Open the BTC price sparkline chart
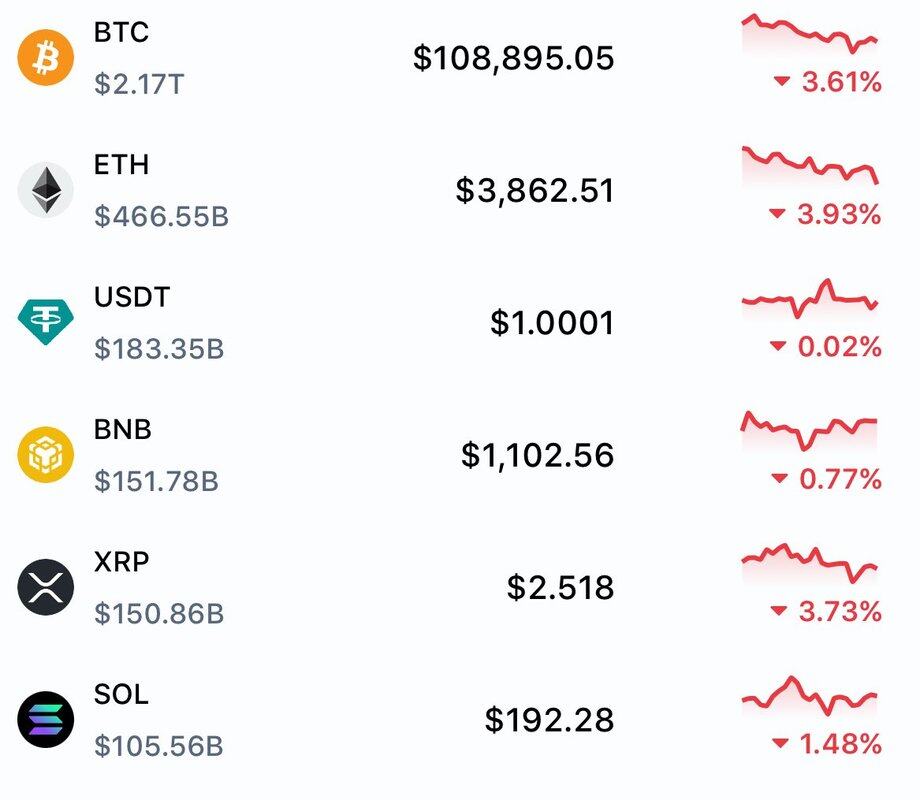Image resolution: width=920 pixels, height=800 pixels. tap(809, 34)
